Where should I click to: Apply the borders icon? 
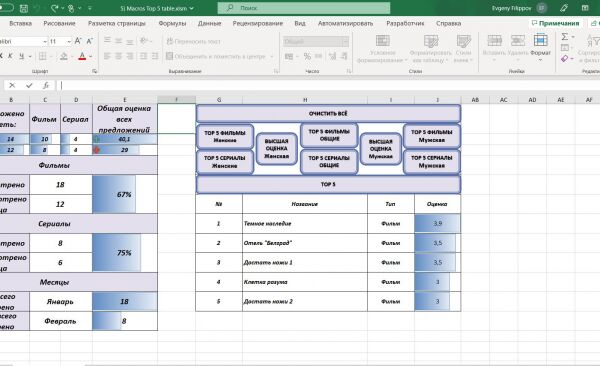coord(42,56)
